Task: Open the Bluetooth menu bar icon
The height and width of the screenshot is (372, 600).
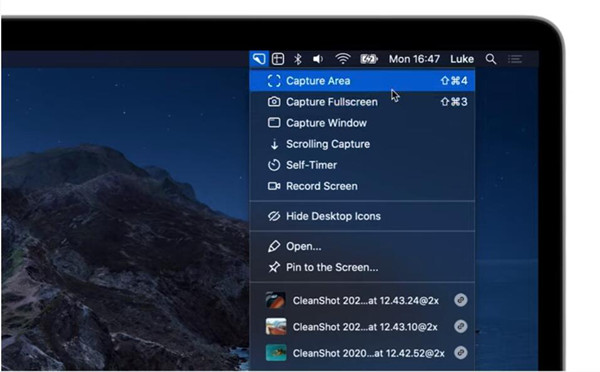Action: click(298, 59)
